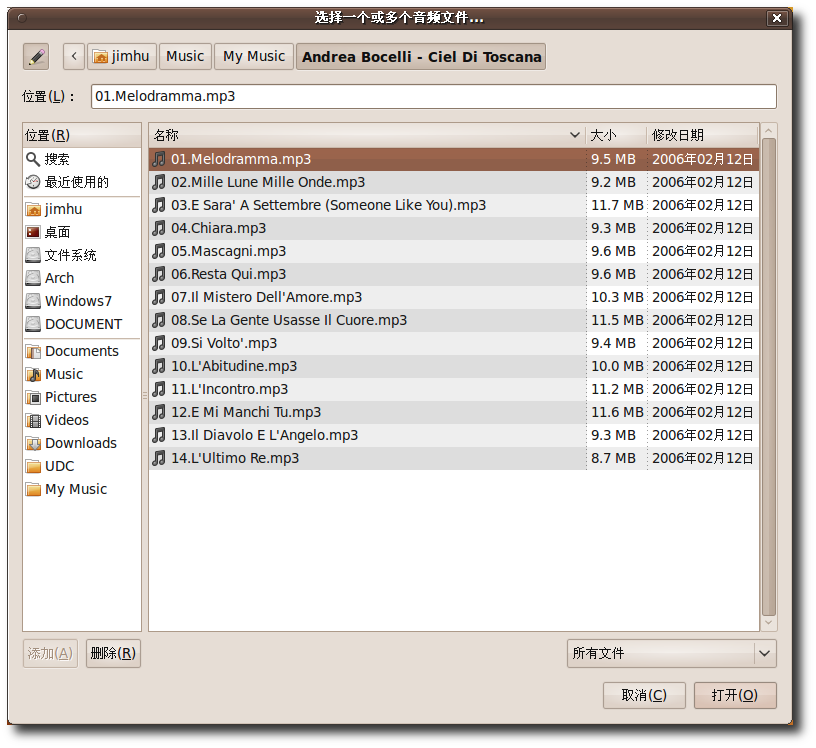
Task: Click the 添加(A) add bookmark button
Action: [50, 653]
